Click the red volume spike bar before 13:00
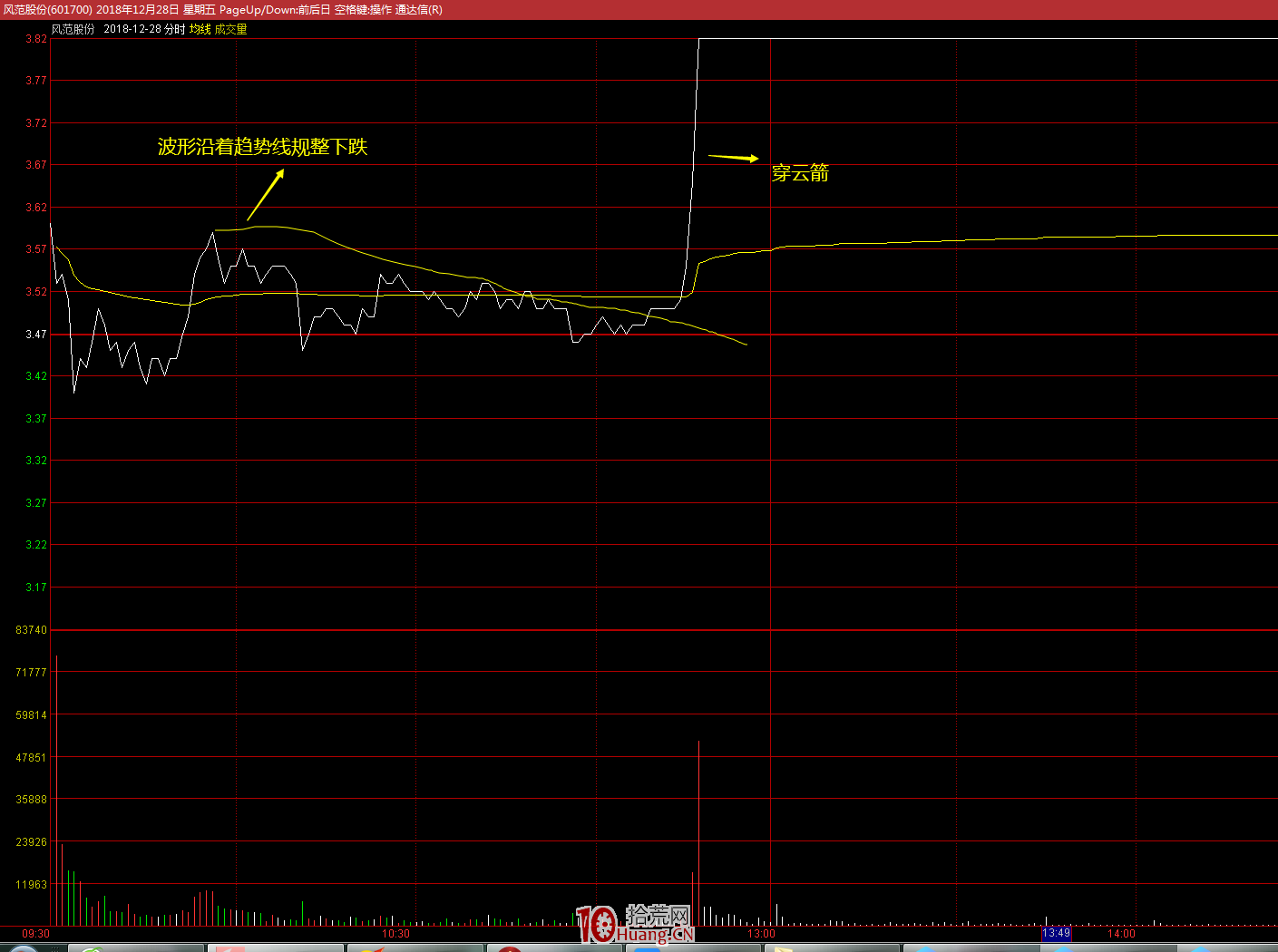Screen dimensions: 1278x952 (698, 833)
